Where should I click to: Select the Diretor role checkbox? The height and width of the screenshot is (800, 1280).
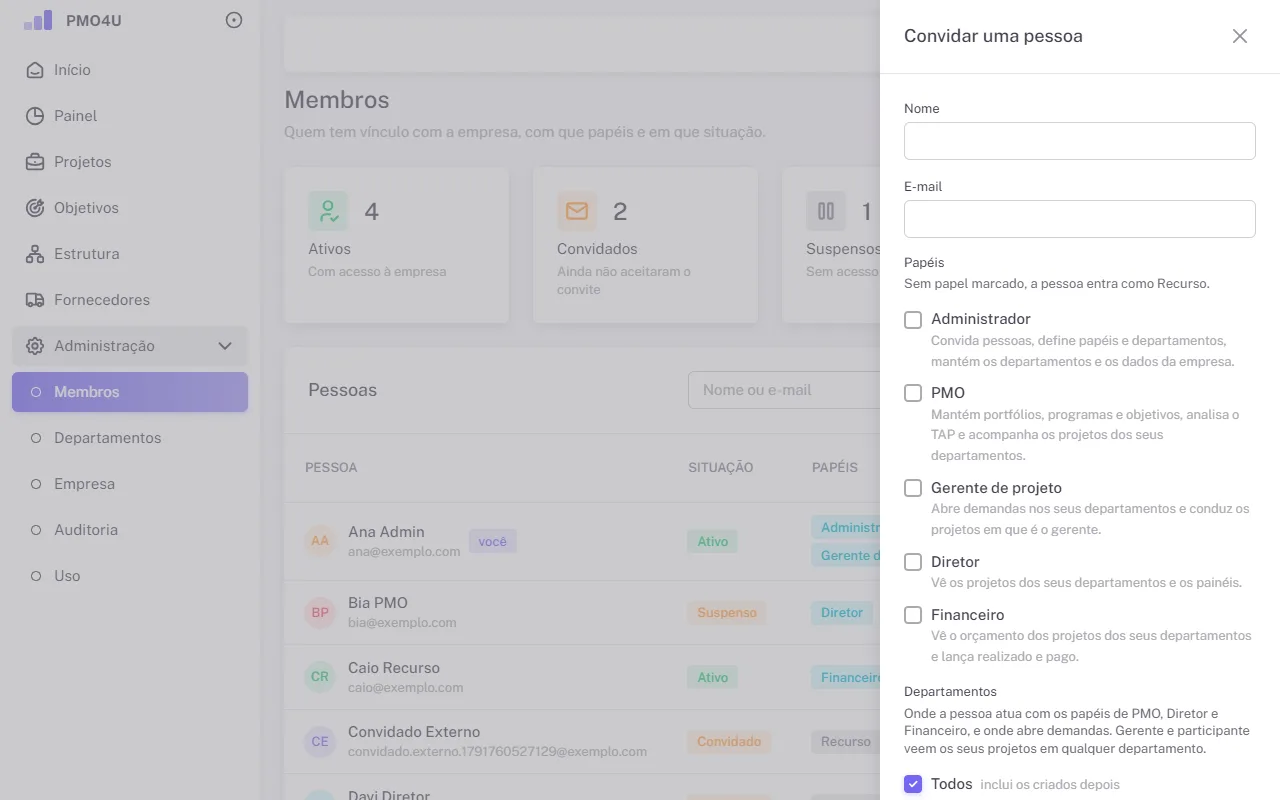pyautogui.click(x=913, y=562)
